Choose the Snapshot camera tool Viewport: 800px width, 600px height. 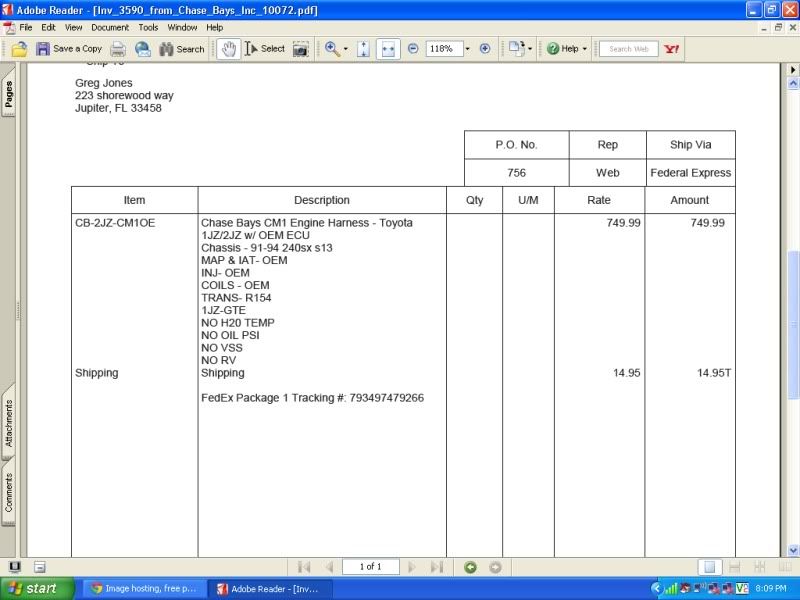click(301, 49)
